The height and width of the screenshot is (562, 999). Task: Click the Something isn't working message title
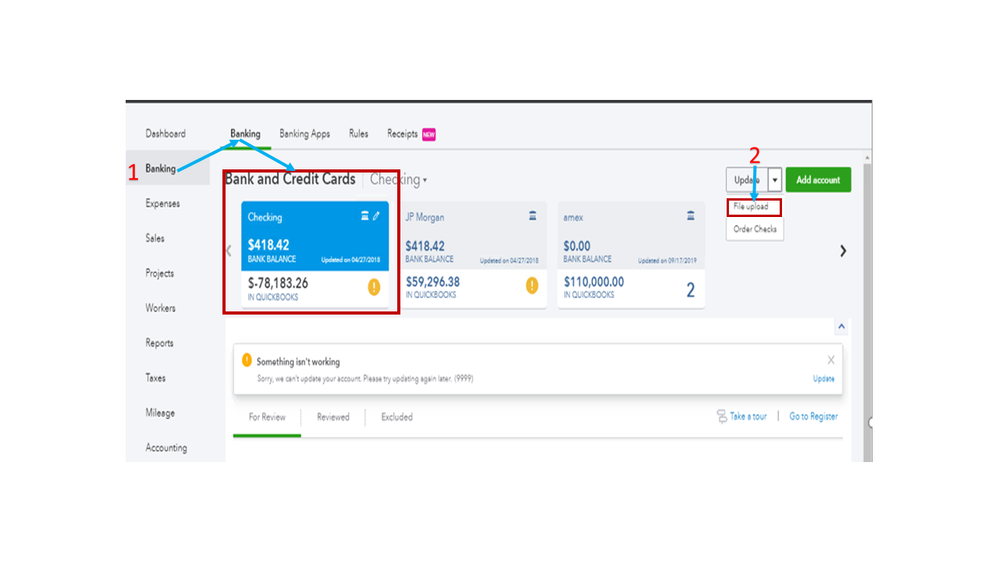(x=298, y=361)
